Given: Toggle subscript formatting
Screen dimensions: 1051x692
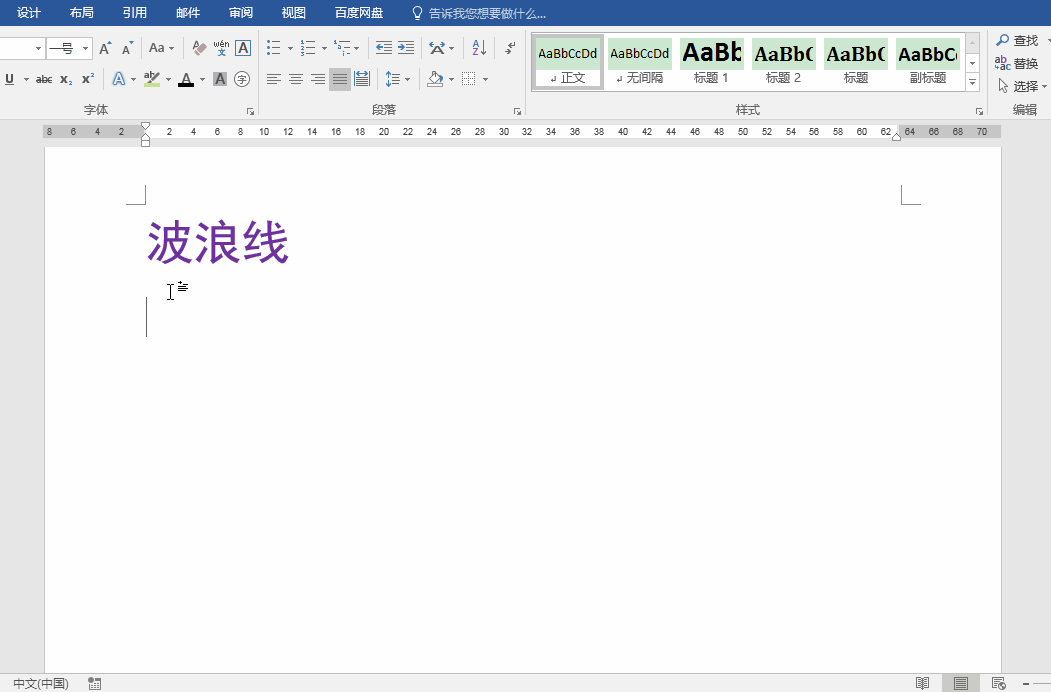Looking at the screenshot, I should click(66, 79).
